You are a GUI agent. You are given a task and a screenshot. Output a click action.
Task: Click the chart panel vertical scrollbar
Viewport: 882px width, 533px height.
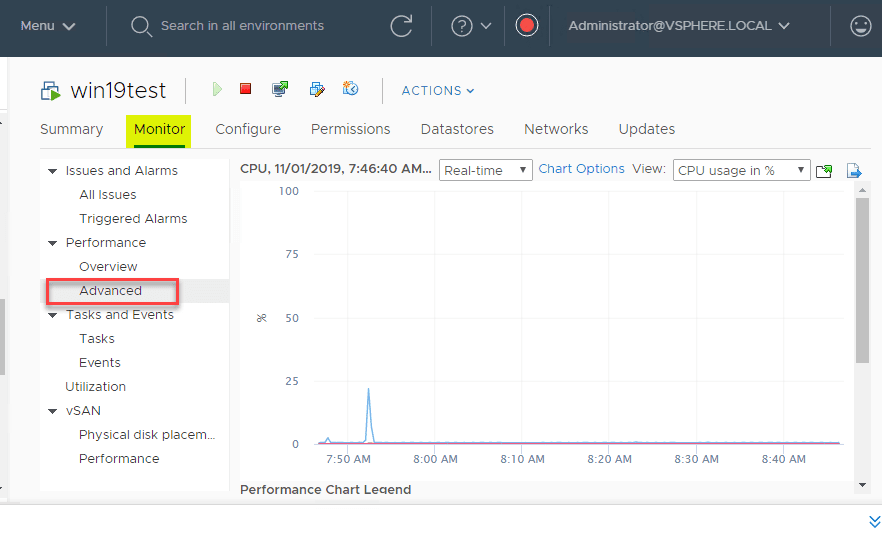862,280
